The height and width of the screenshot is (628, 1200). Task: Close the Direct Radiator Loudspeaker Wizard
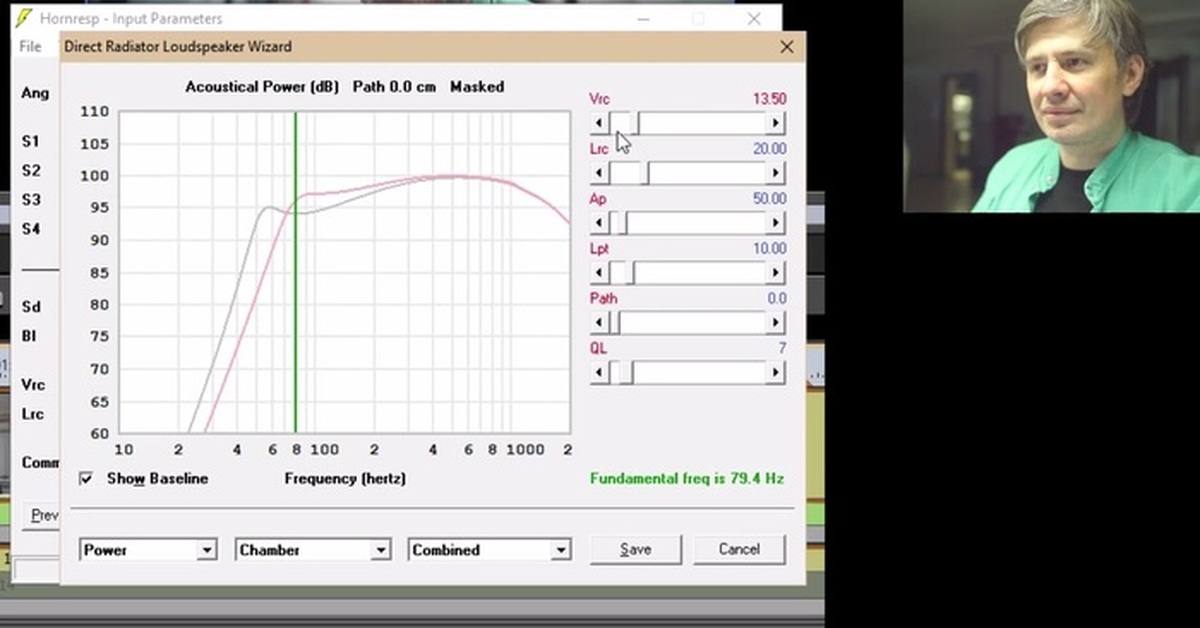(787, 47)
